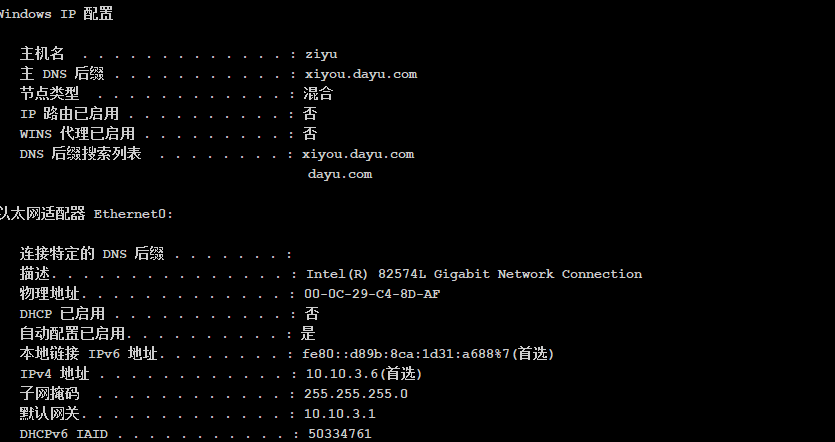Click the Intel(R) 82574L adapter description
Viewport: 835px width, 442px height.
[474, 274]
